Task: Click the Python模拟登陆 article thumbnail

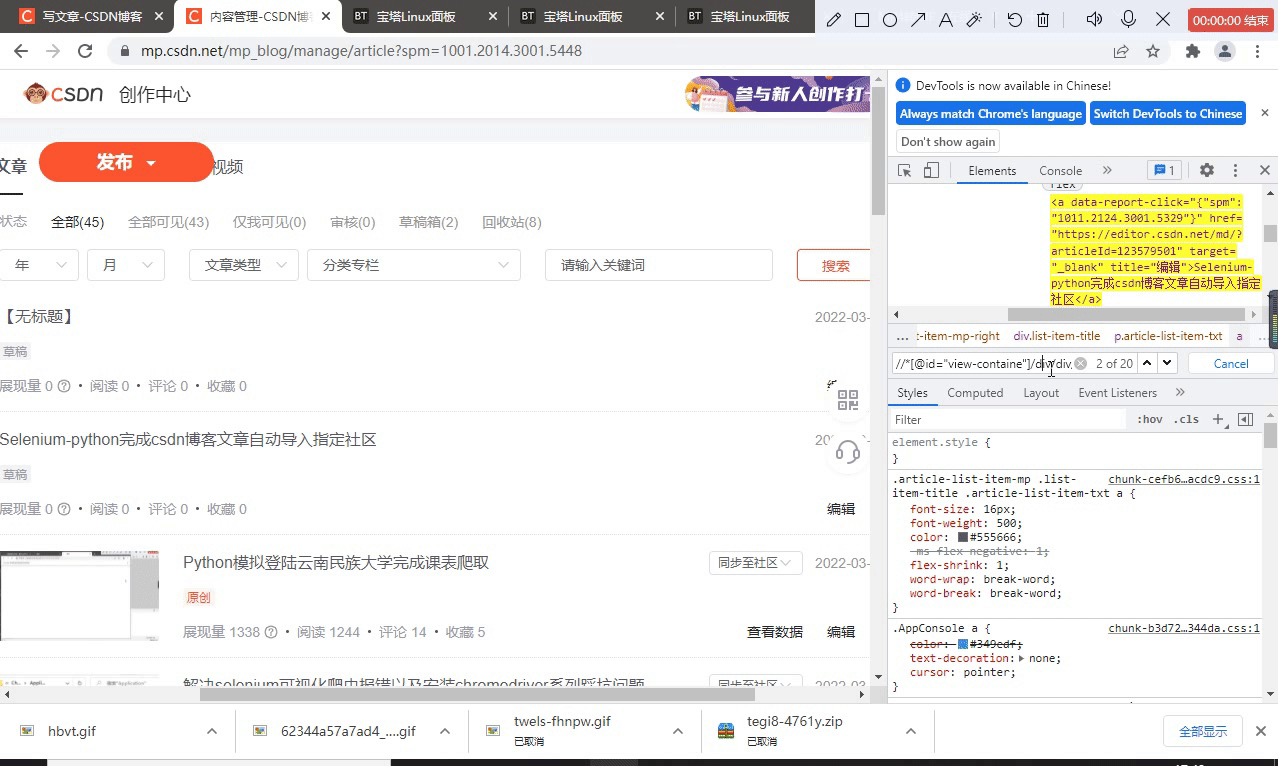Action: coord(79,595)
